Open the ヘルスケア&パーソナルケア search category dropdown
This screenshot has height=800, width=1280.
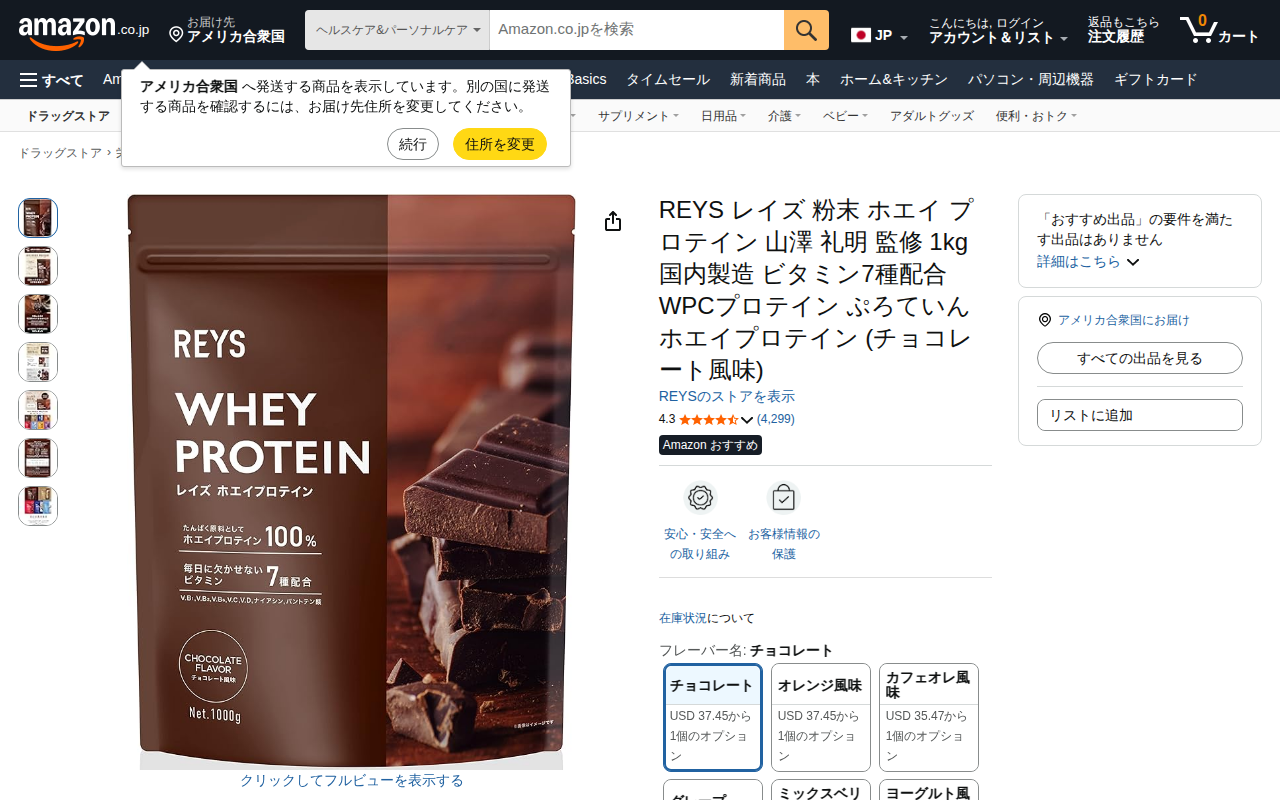[398, 30]
